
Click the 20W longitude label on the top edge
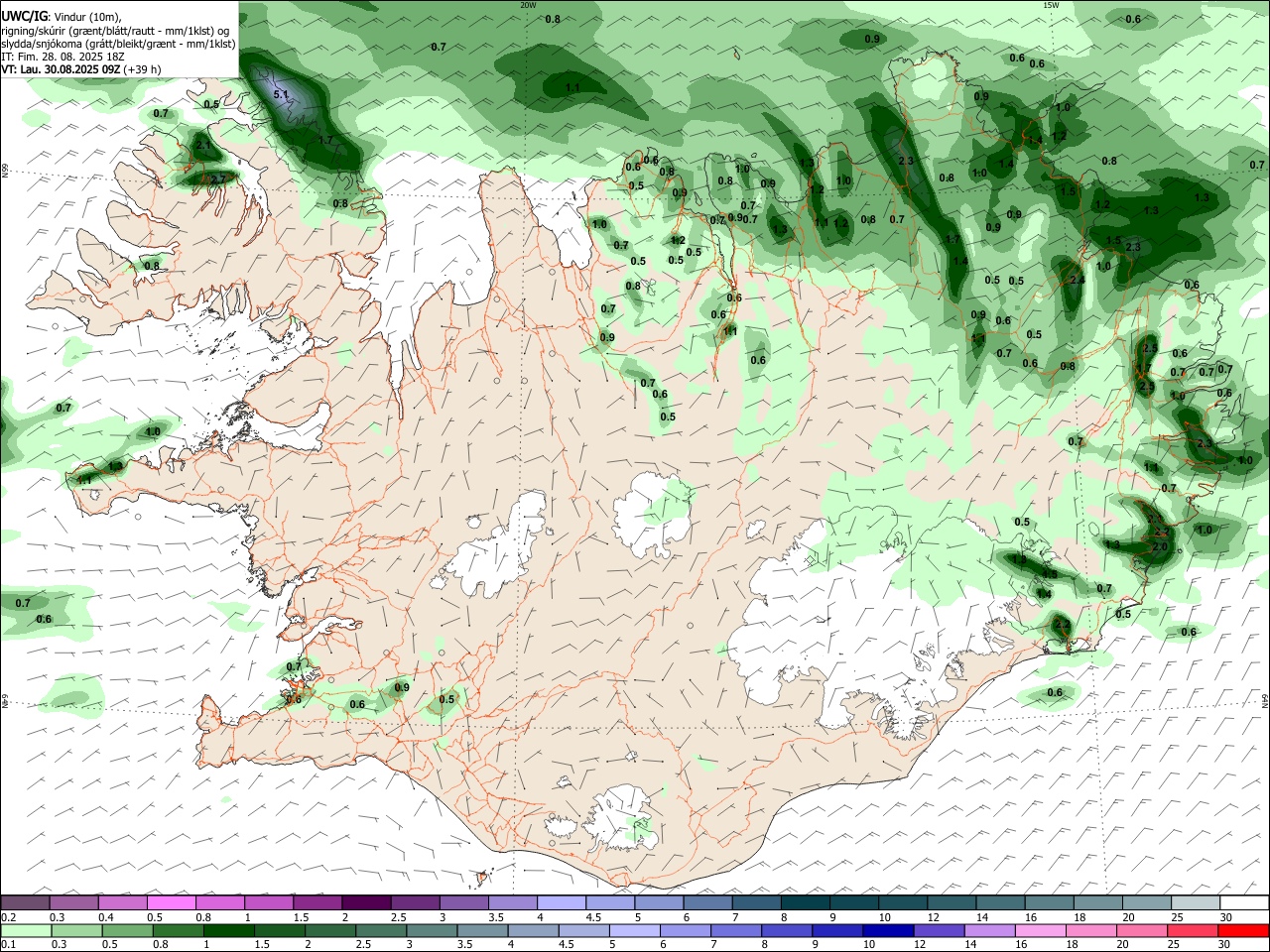coord(529,5)
